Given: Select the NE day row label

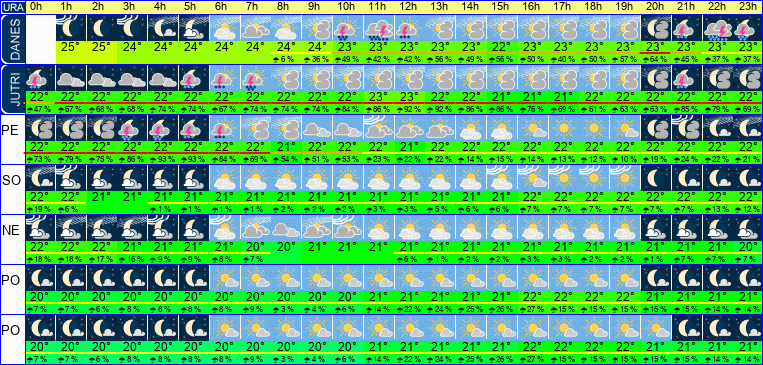Looking at the screenshot, I should coord(12,231).
